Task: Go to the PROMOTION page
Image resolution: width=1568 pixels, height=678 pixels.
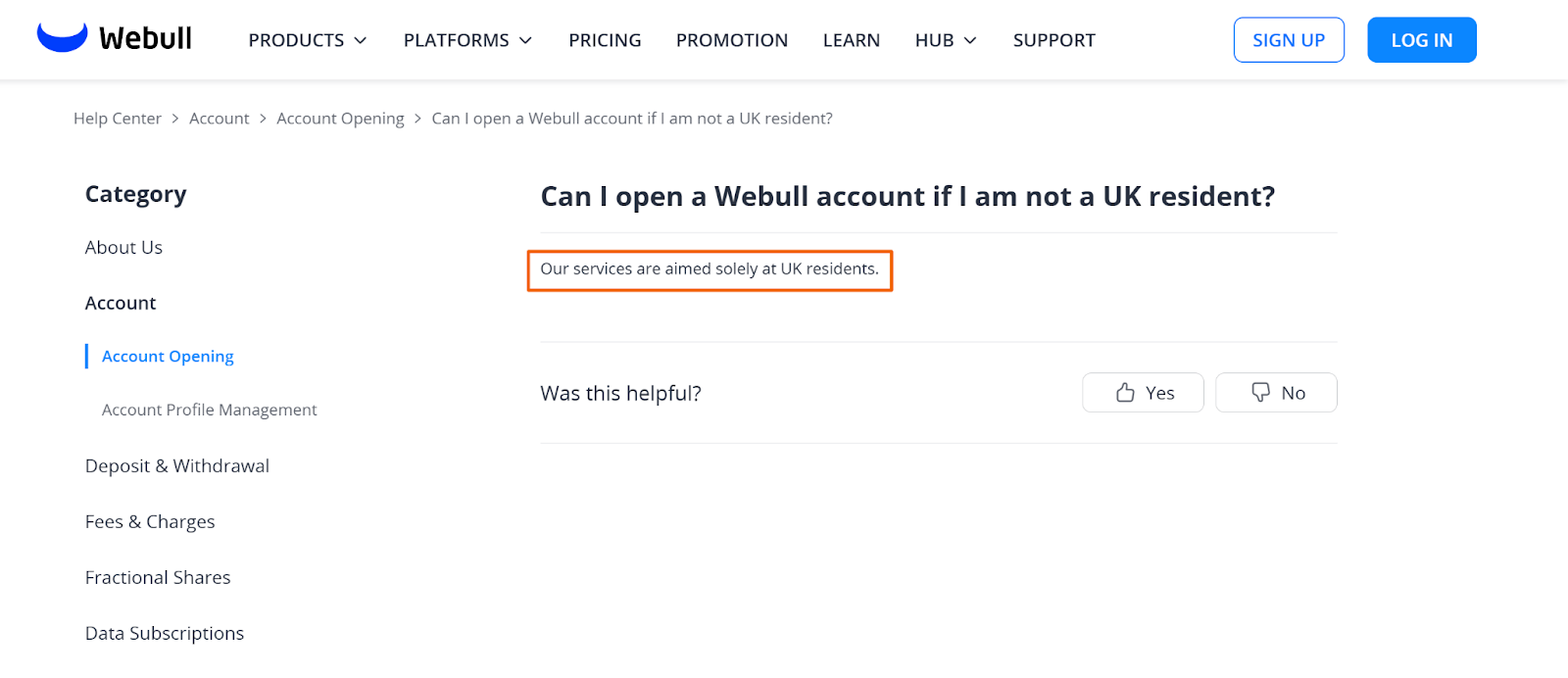Action: (x=732, y=40)
